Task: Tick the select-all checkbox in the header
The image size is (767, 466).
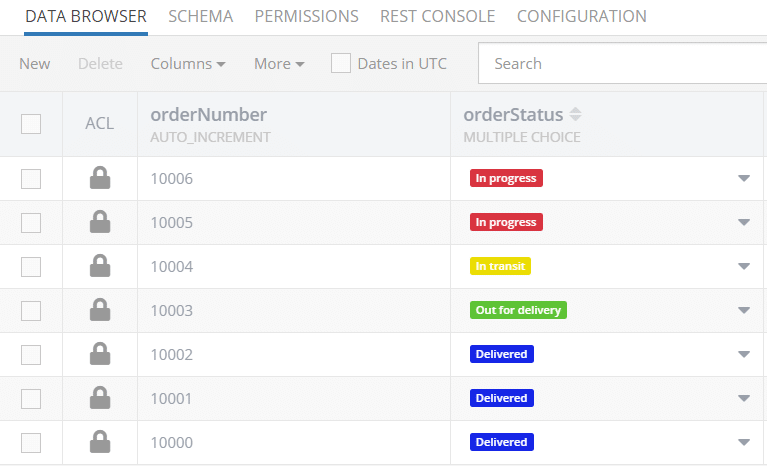Action: click(x=31, y=124)
